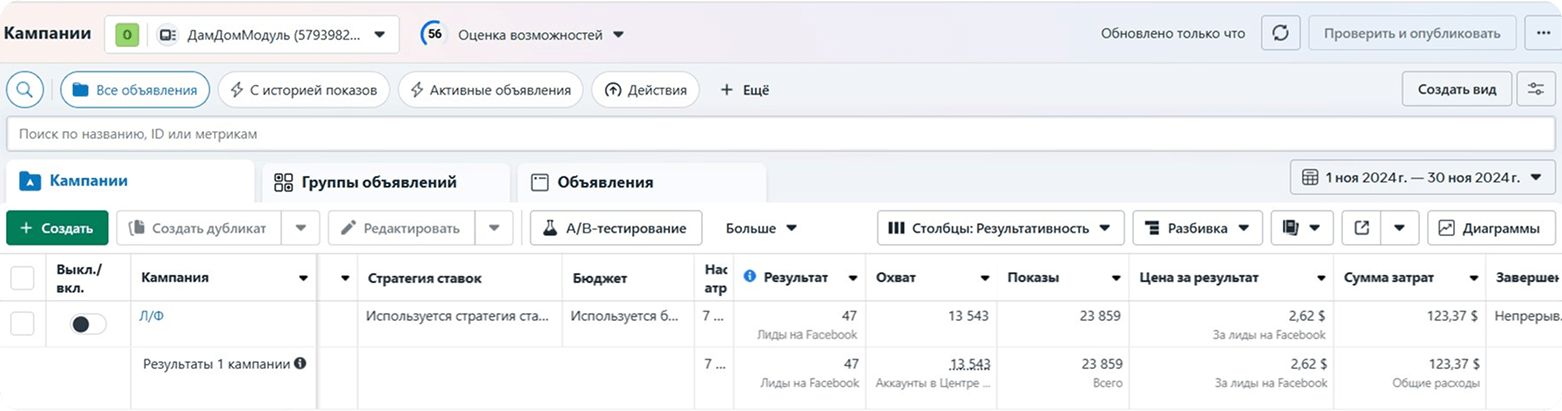Click the green 0 notification badge

[127, 34]
